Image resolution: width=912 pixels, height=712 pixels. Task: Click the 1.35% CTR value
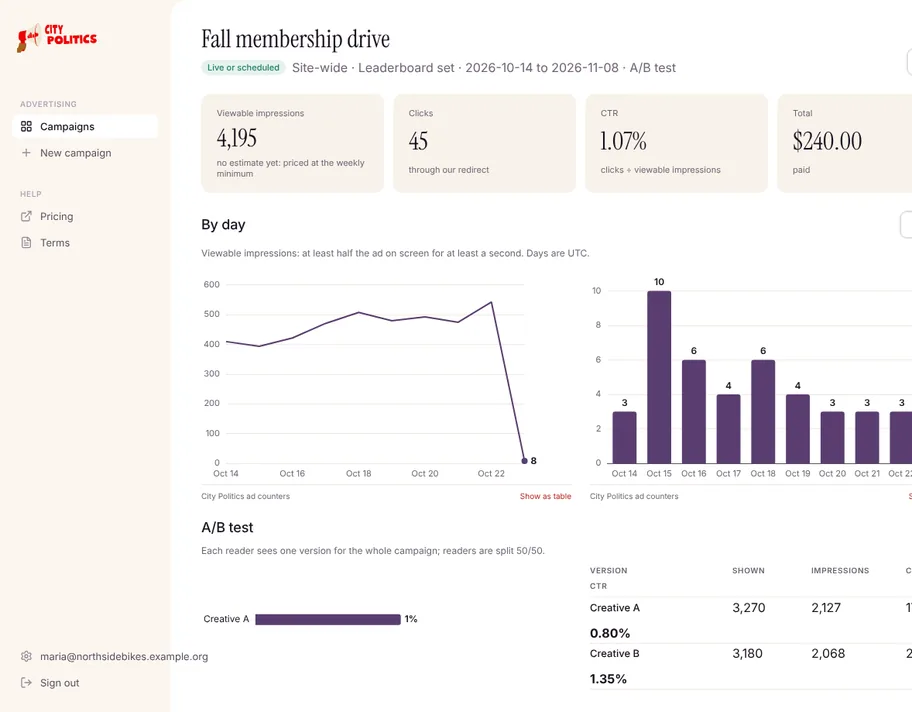[x=608, y=679]
